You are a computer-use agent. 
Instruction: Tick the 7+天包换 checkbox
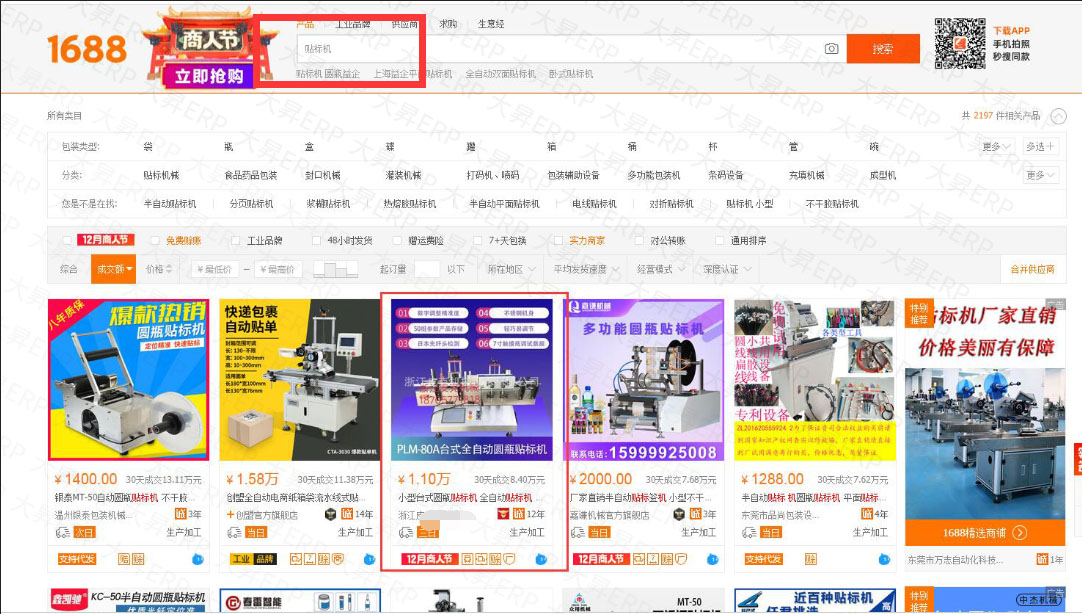click(x=478, y=240)
